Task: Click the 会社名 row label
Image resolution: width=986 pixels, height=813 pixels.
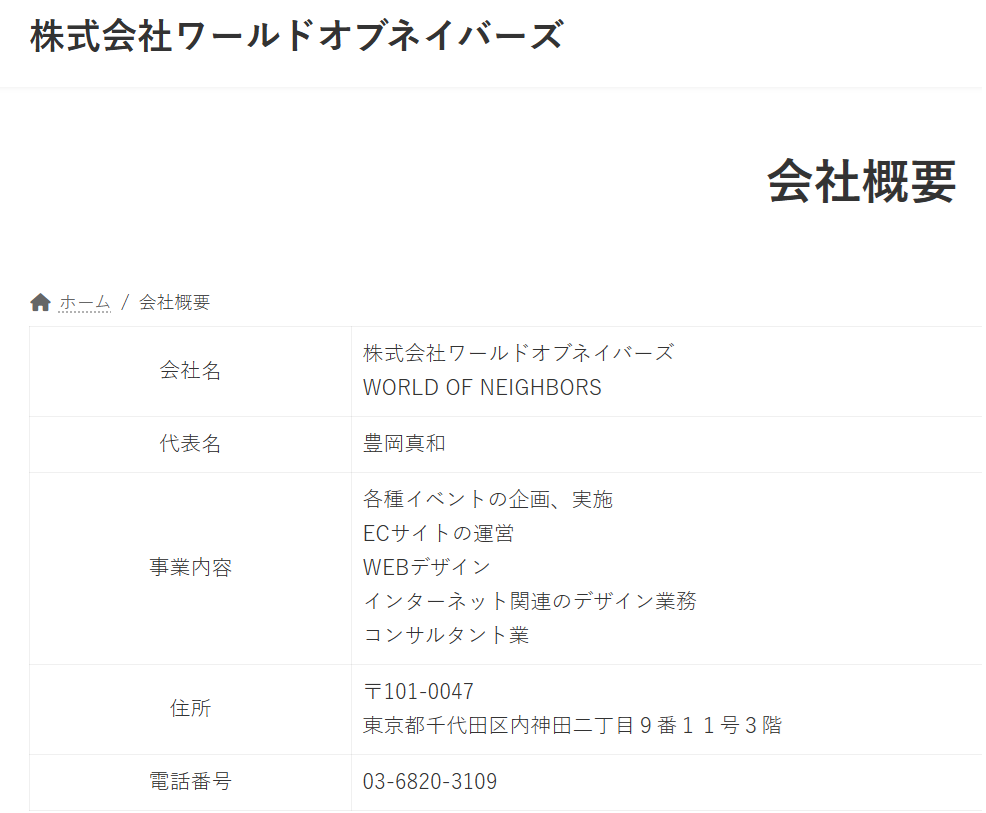Action: coord(190,371)
